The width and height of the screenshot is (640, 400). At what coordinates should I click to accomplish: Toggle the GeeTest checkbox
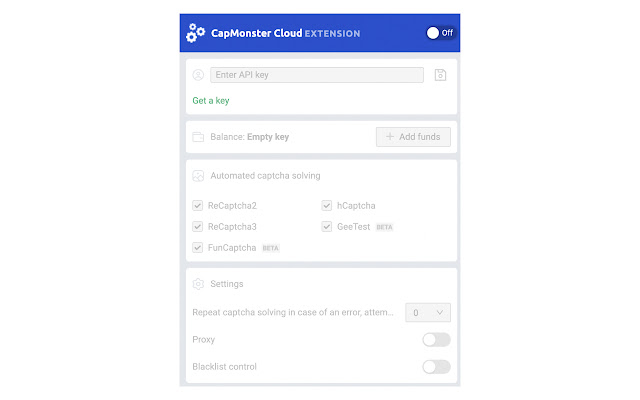(327, 227)
